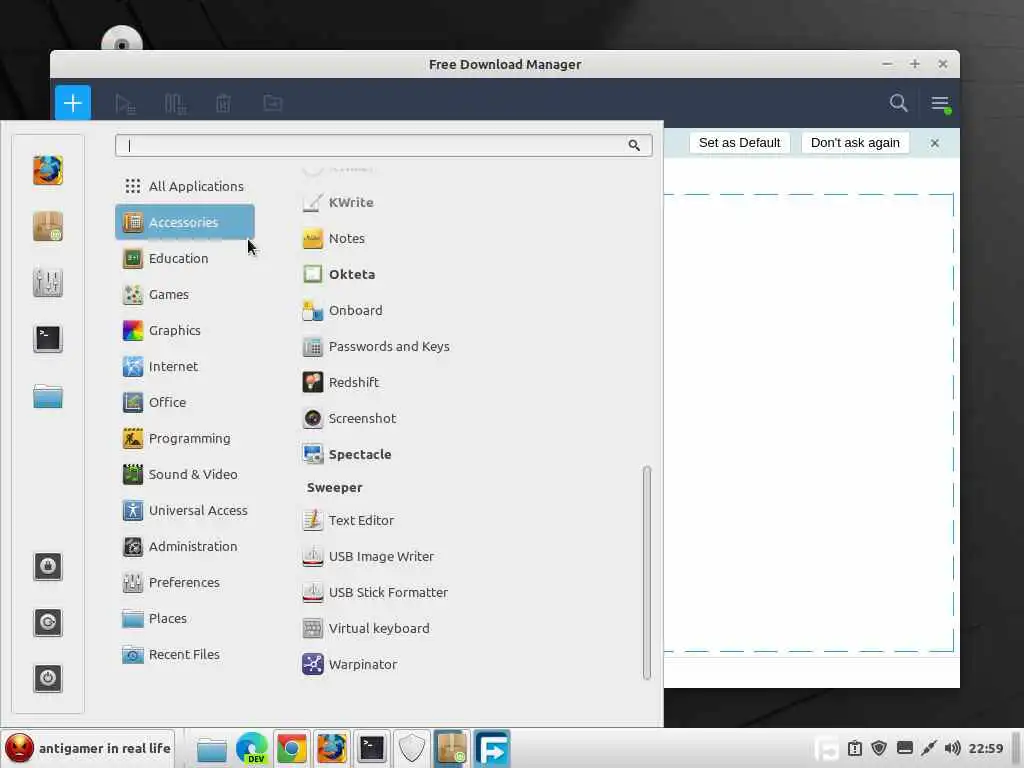Click the shield icon in taskbar

point(411,748)
